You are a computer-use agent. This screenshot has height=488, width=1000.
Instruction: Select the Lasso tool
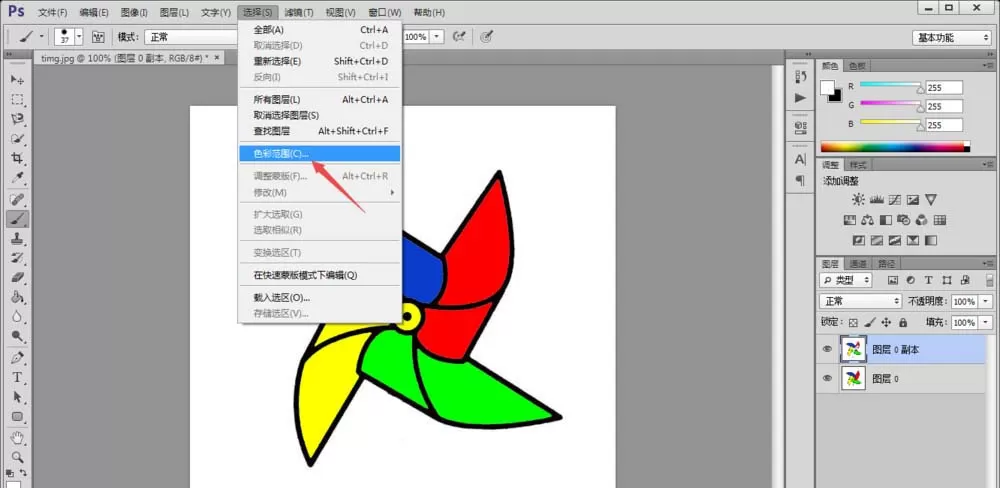[18, 119]
